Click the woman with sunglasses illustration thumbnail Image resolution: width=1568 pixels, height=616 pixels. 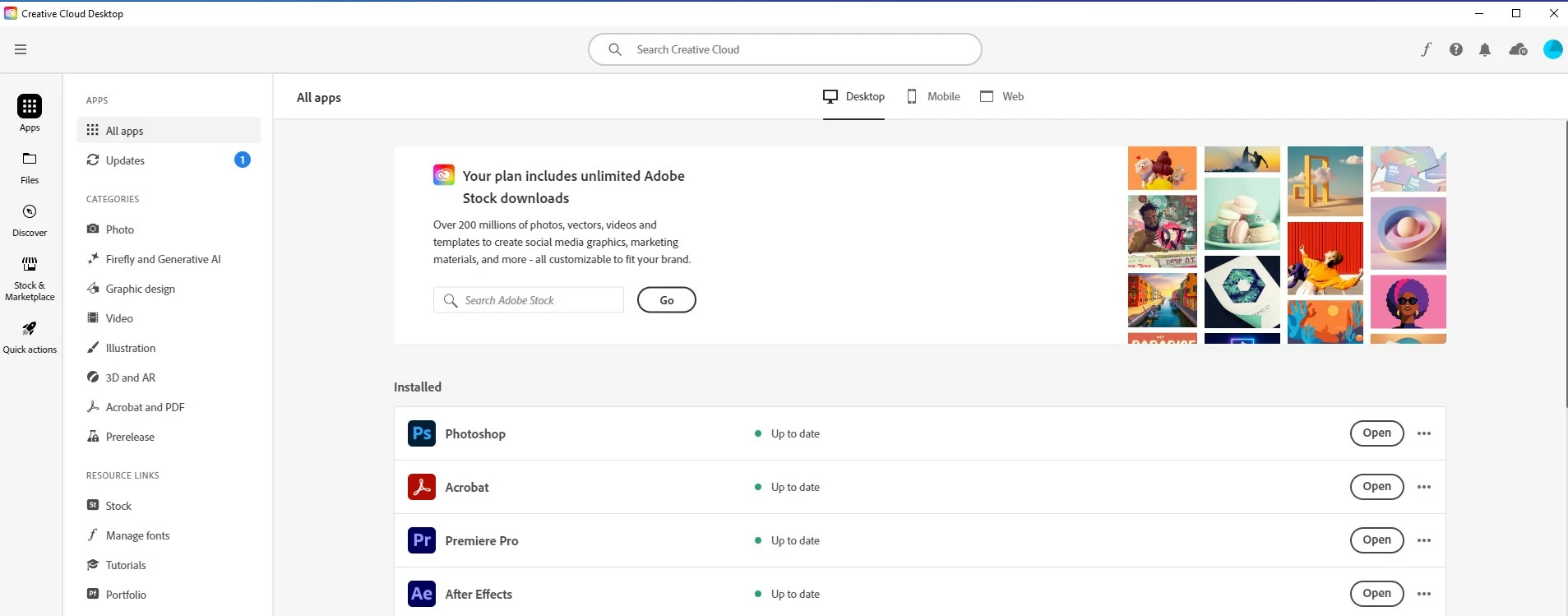[x=1408, y=302]
